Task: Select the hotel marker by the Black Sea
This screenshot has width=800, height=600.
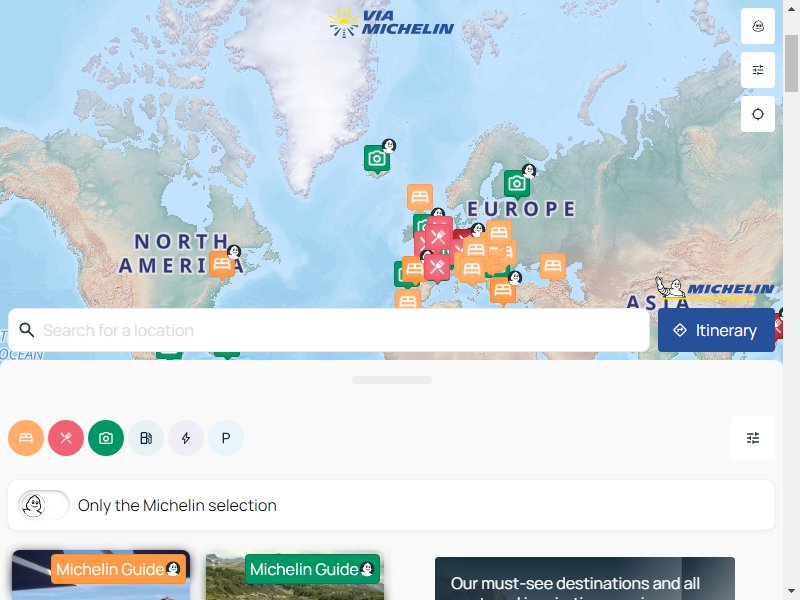Action: click(553, 266)
